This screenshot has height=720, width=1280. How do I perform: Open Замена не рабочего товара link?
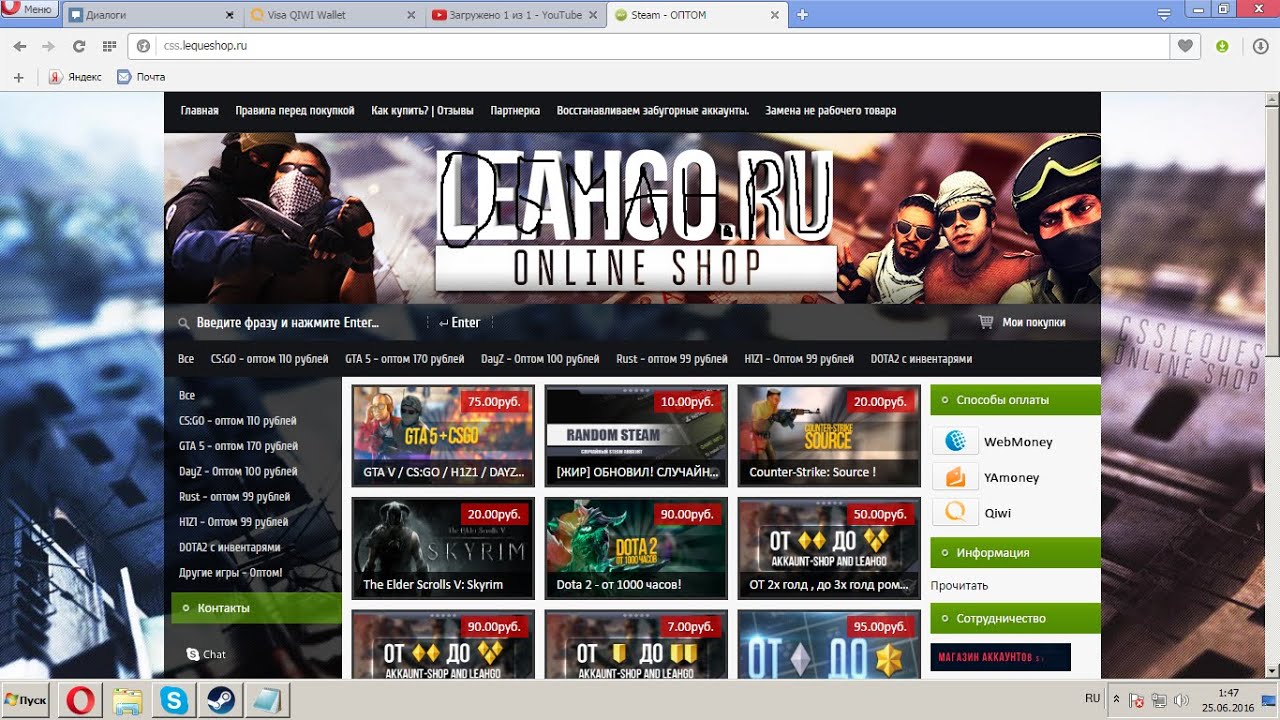830,111
